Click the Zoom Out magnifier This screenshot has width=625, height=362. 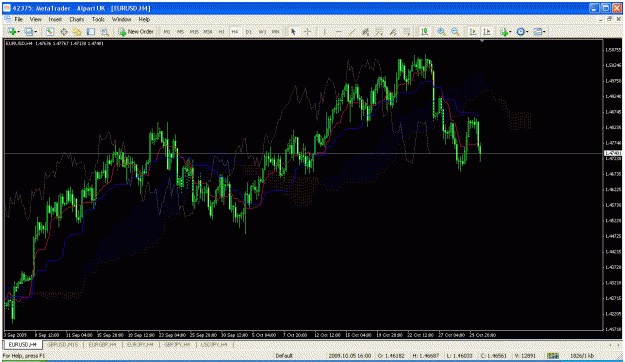pyautogui.click(x=455, y=31)
